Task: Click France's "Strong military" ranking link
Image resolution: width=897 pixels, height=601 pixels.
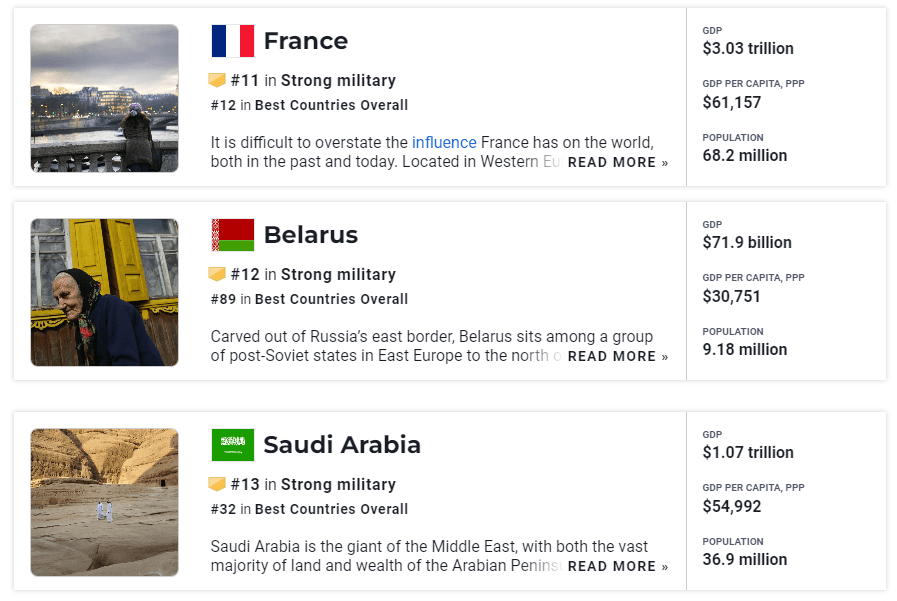Action: click(338, 80)
